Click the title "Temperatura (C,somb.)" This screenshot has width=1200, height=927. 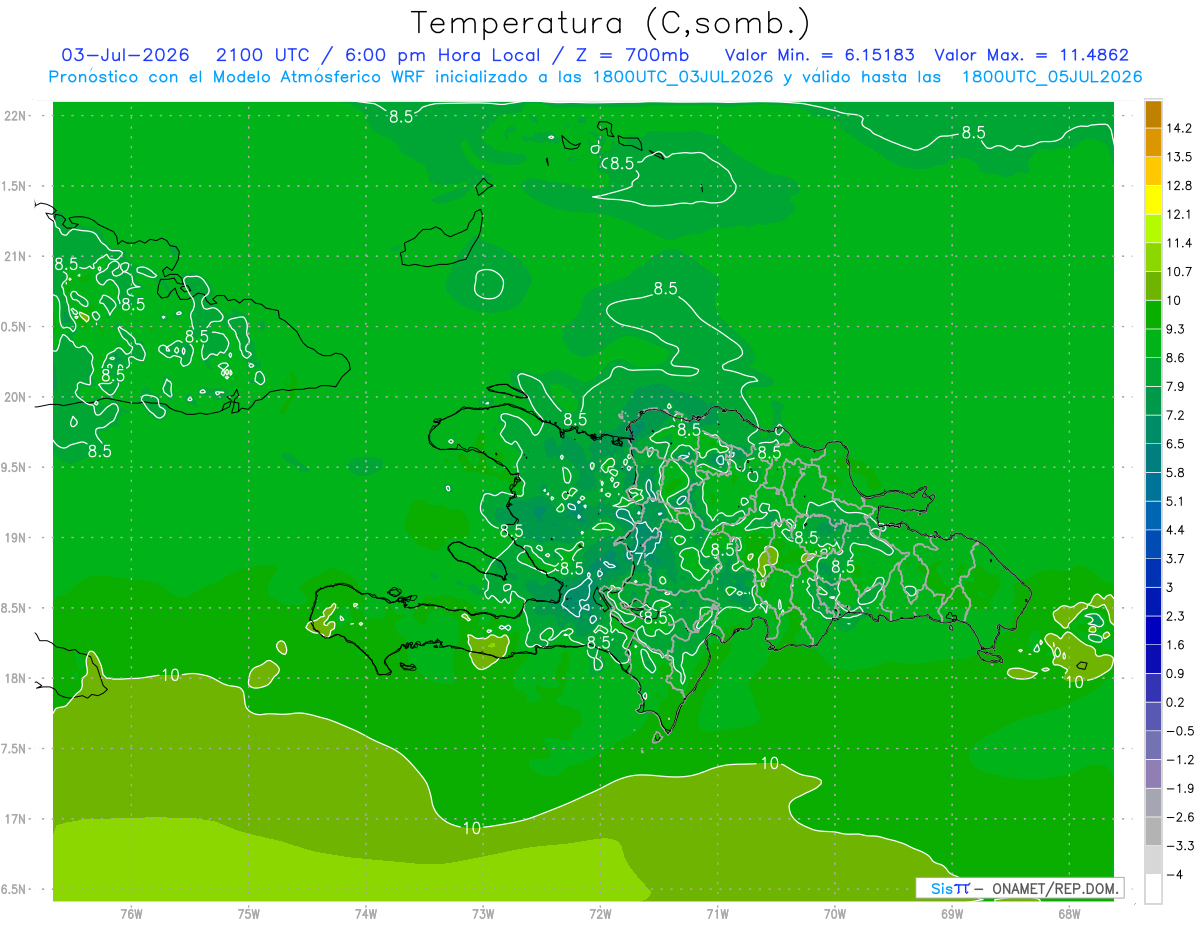click(609, 22)
